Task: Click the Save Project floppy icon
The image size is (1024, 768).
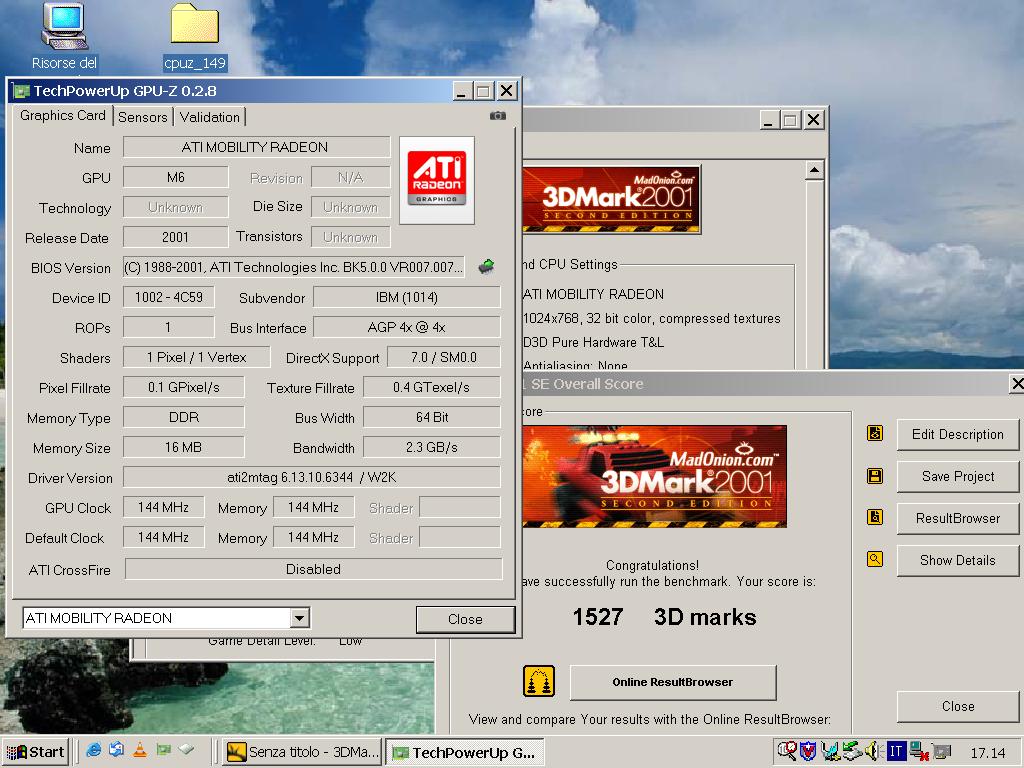Action: 875,475
